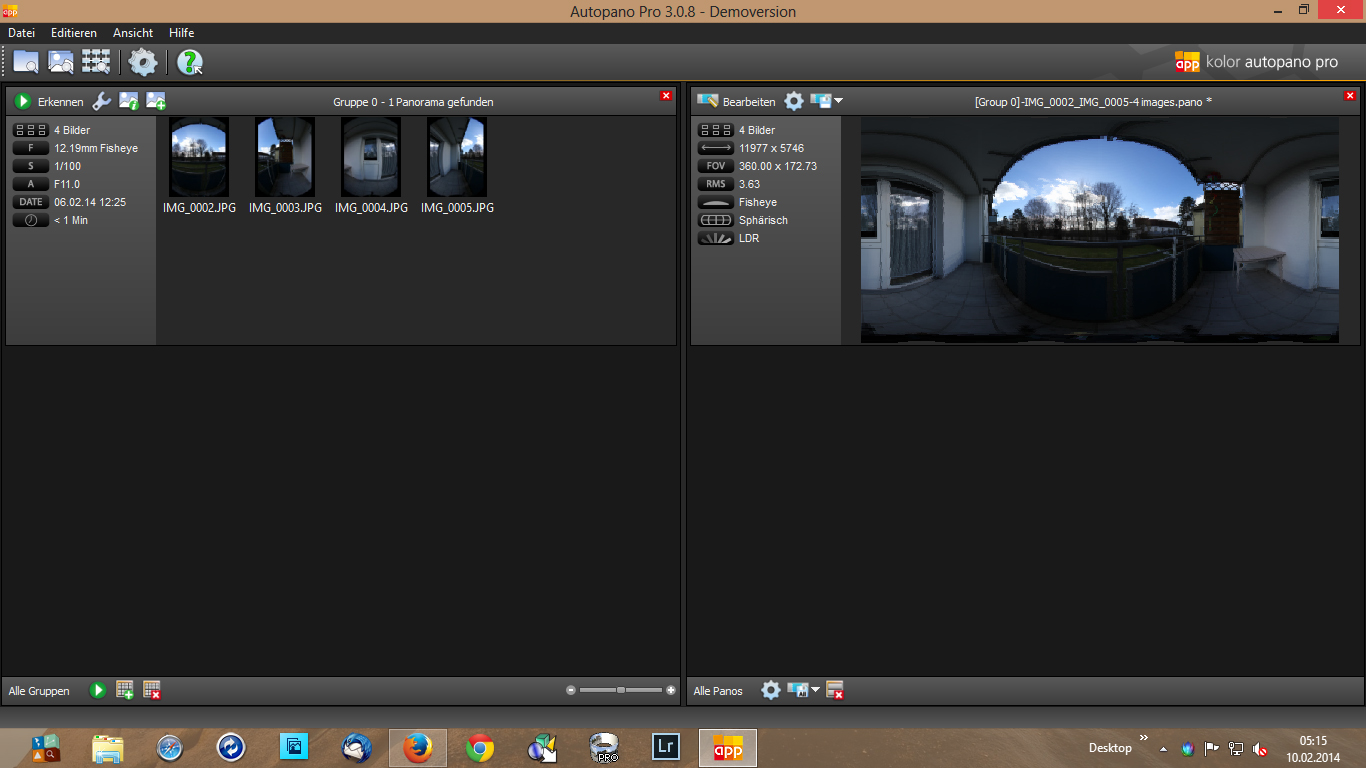Click the remove all panoramas icon beside Alle Panos

tap(835, 690)
